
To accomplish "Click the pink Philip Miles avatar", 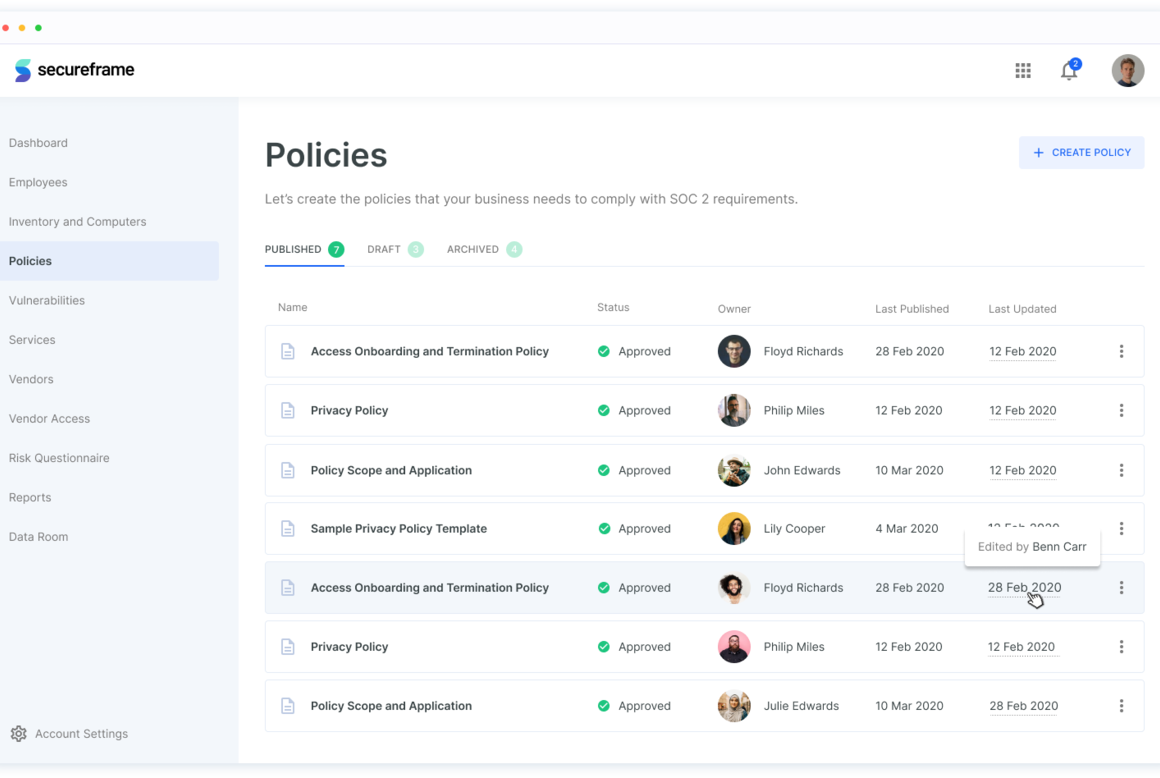I will tap(734, 647).
